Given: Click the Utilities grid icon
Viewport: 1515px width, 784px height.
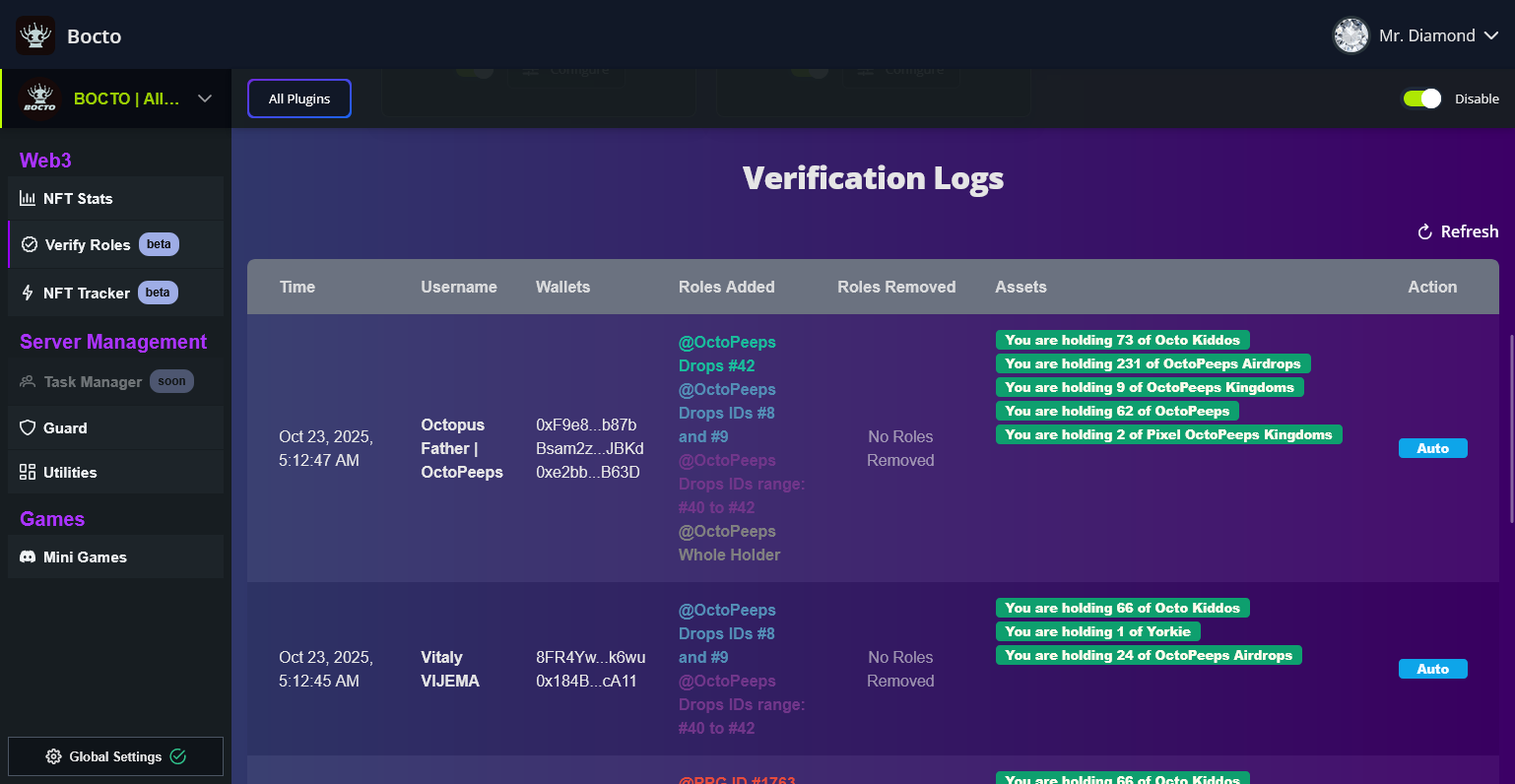Looking at the screenshot, I should click(28, 472).
